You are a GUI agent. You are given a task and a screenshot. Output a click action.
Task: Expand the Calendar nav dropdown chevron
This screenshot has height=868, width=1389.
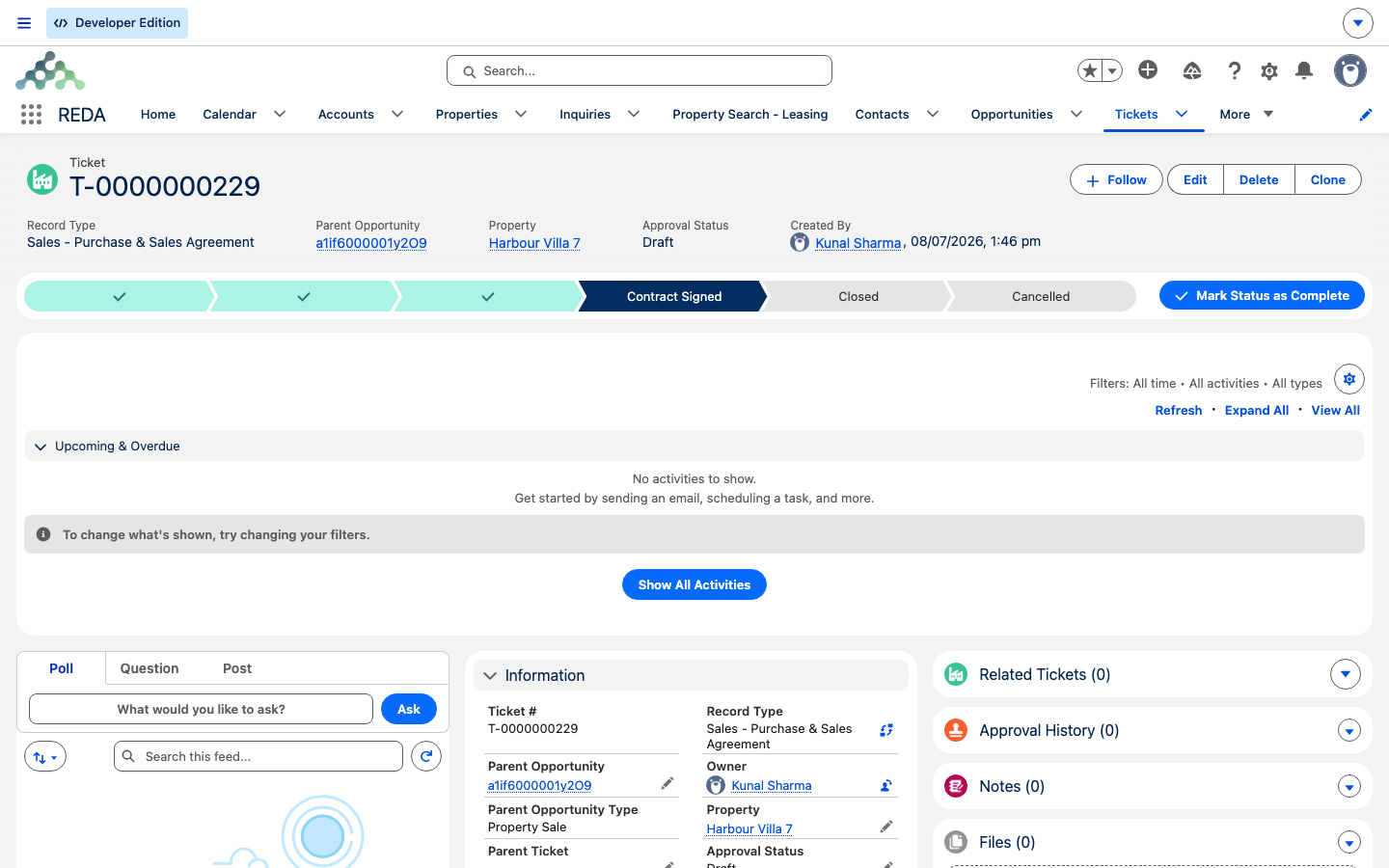click(280, 114)
